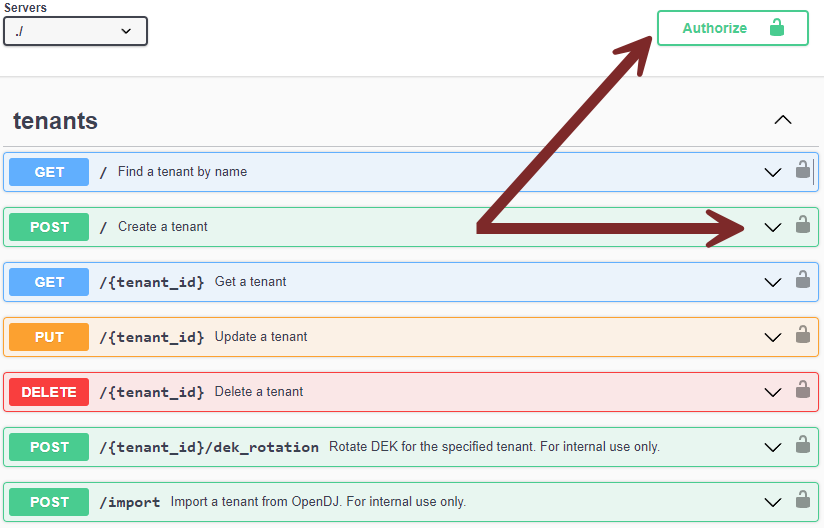Click lock icon on GET Find a tenant row

802,170
